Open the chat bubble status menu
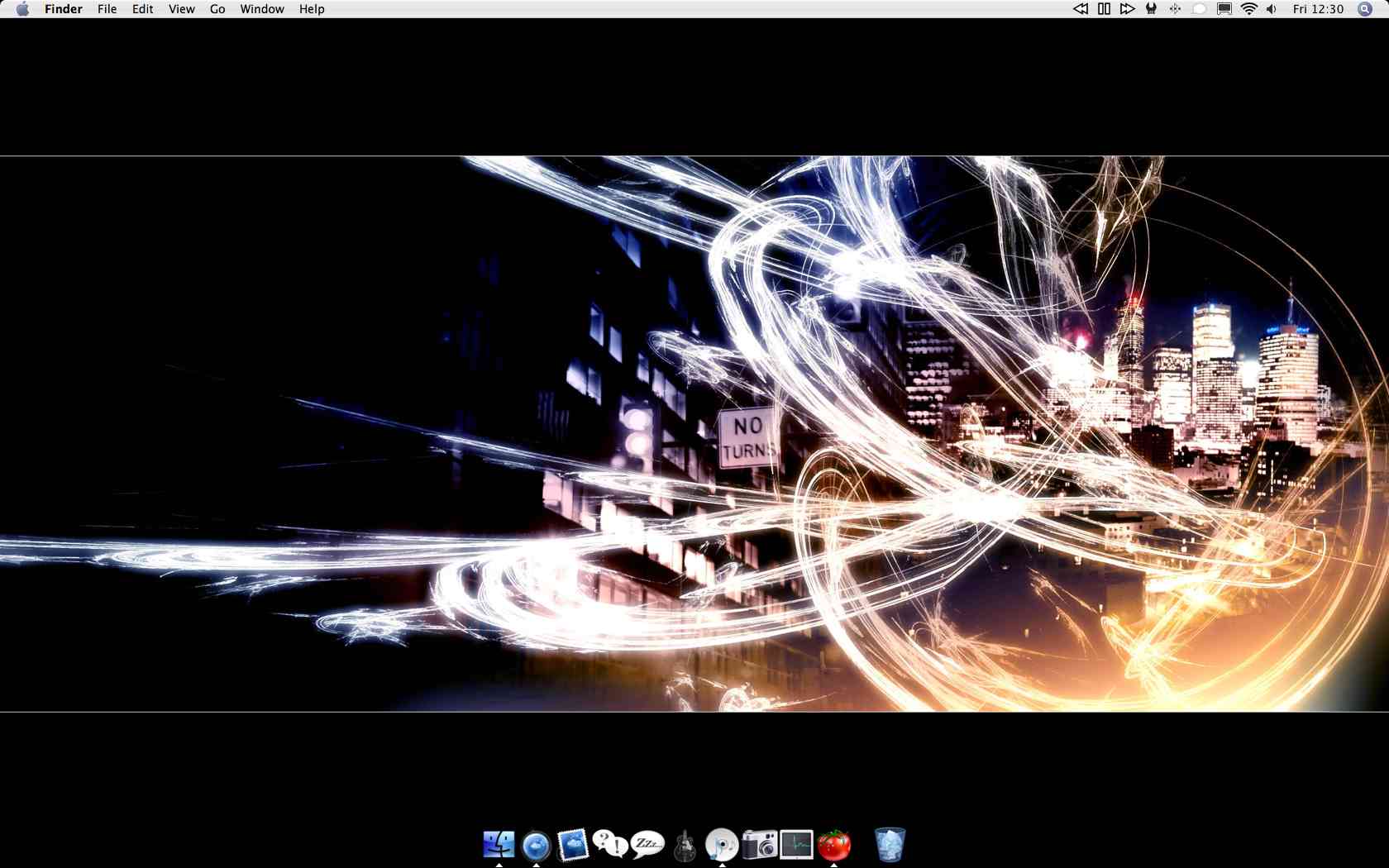Screen dimensions: 1389x868 click(1200, 9)
